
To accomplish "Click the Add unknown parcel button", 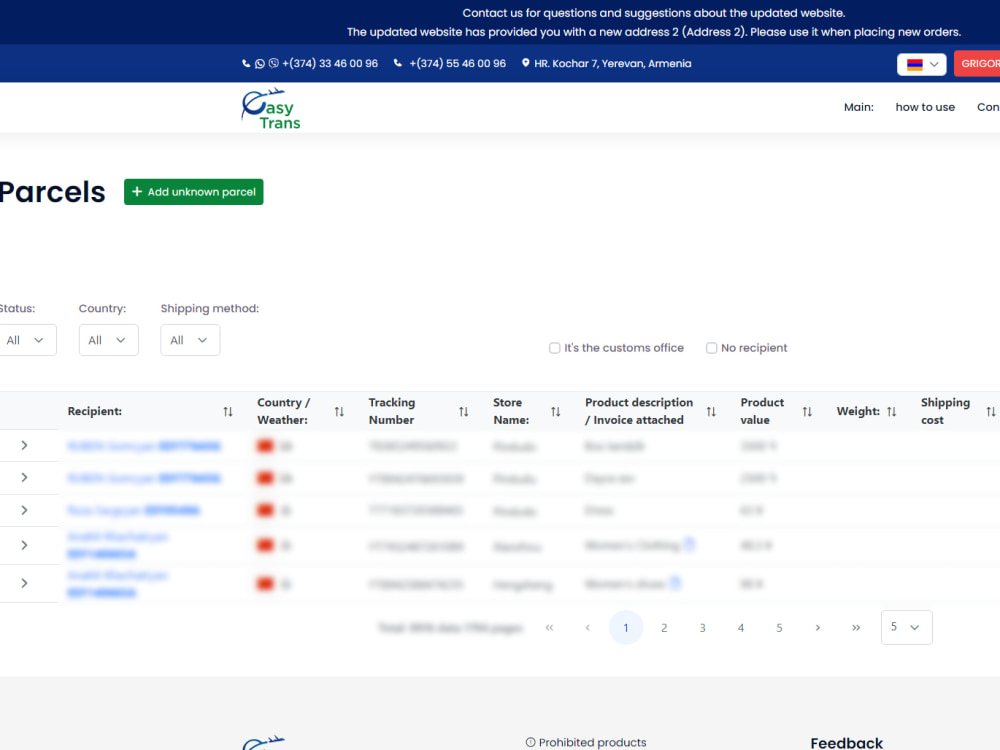I will (193, 192).
